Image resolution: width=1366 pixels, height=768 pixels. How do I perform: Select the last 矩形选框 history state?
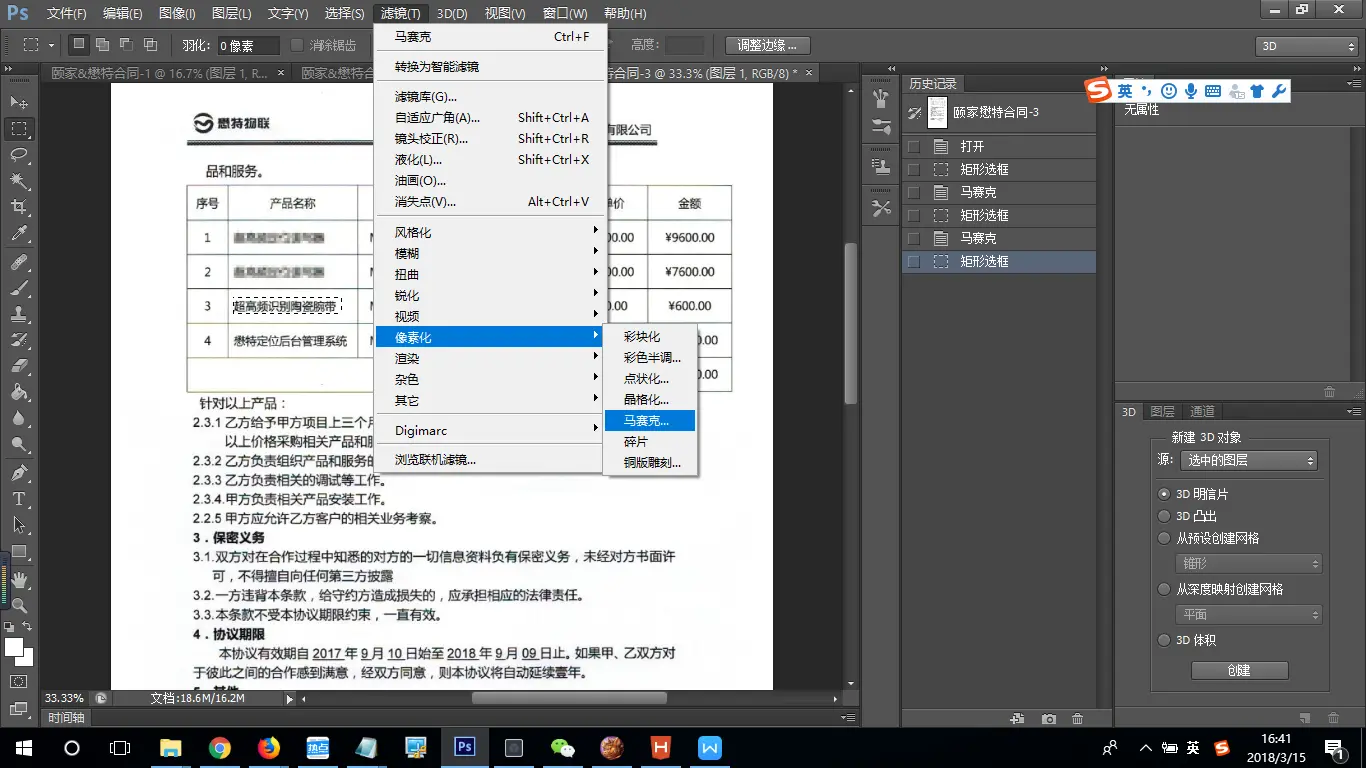999,261
